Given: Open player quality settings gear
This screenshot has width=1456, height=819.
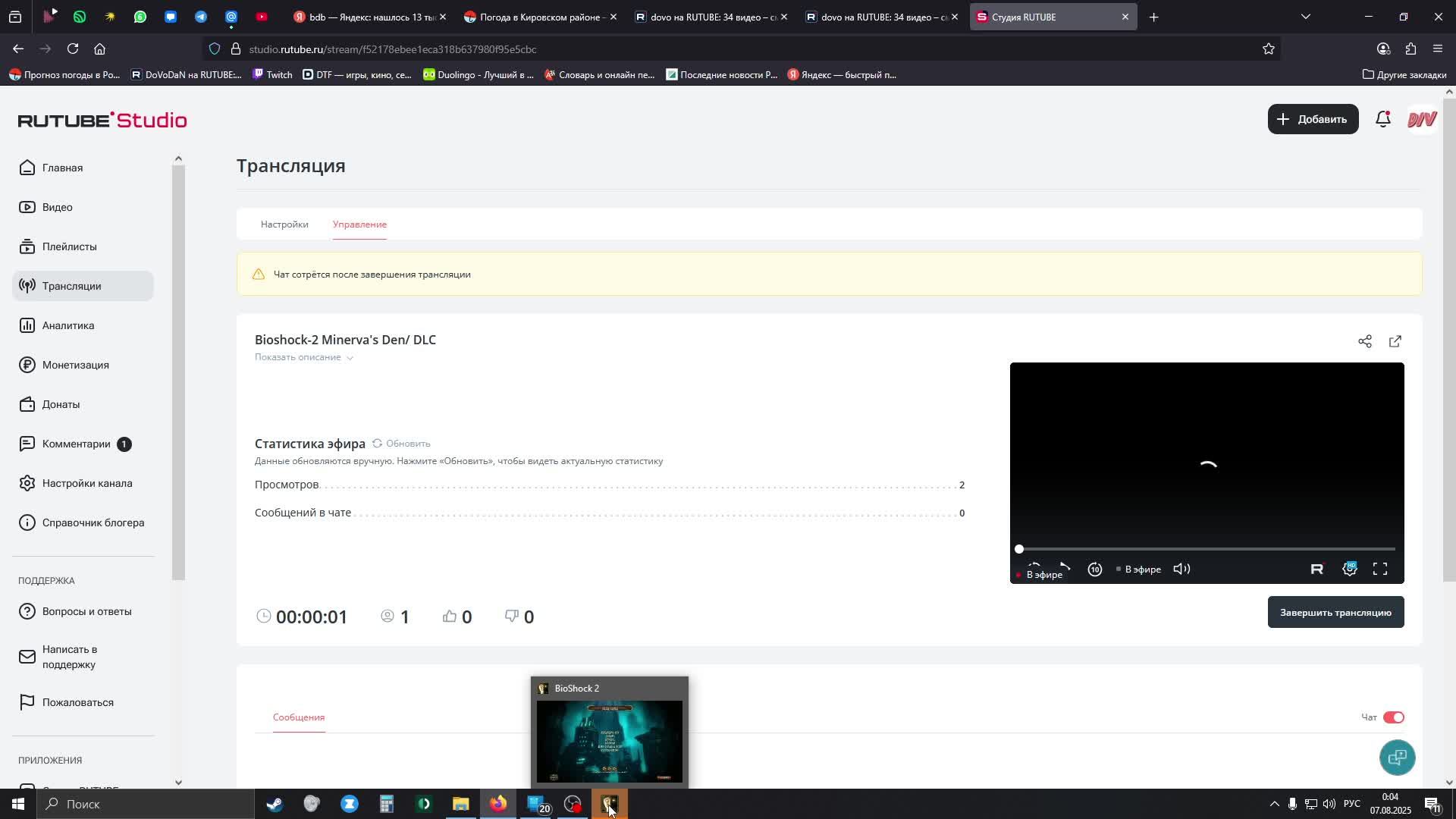Looking at the screenshot, I should (1349, 569).
